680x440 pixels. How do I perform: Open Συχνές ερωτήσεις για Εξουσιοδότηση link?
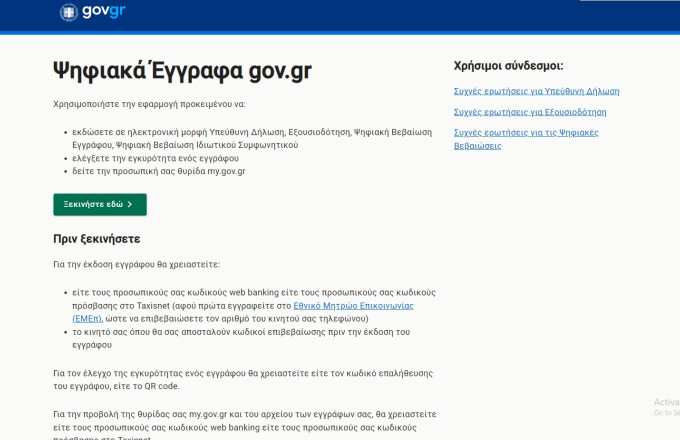[x=530, y=112]
